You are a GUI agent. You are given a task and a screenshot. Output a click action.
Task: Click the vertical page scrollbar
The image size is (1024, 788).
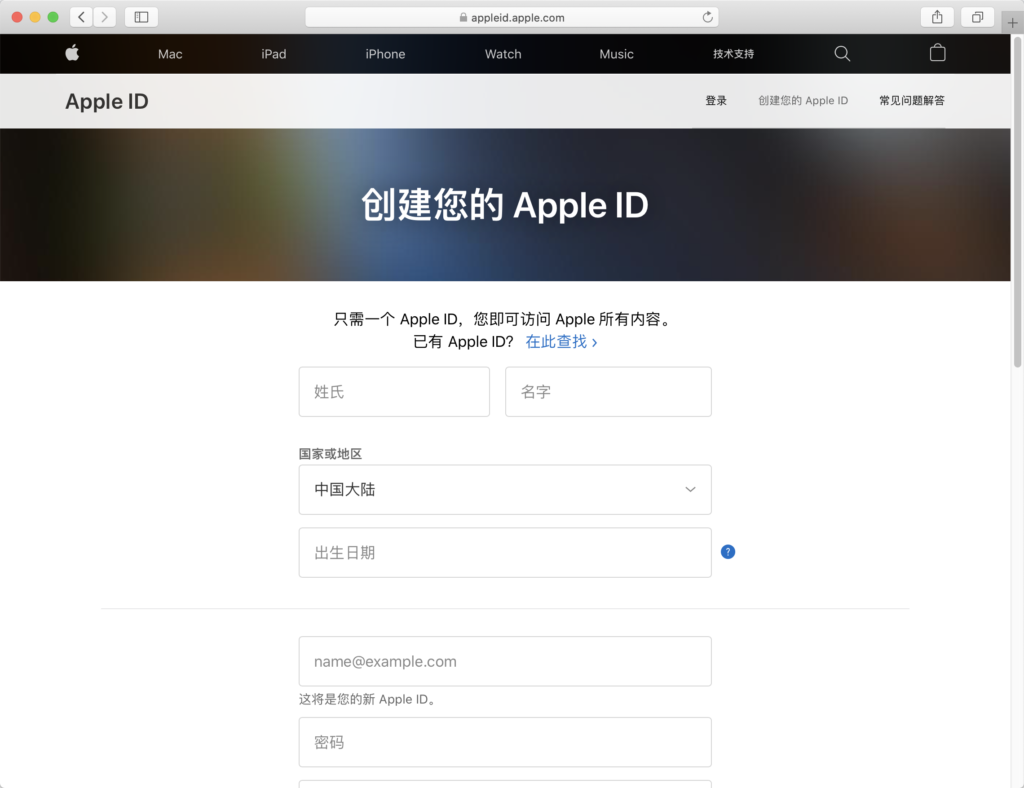pyautogui.click(x=1017, y=200)
